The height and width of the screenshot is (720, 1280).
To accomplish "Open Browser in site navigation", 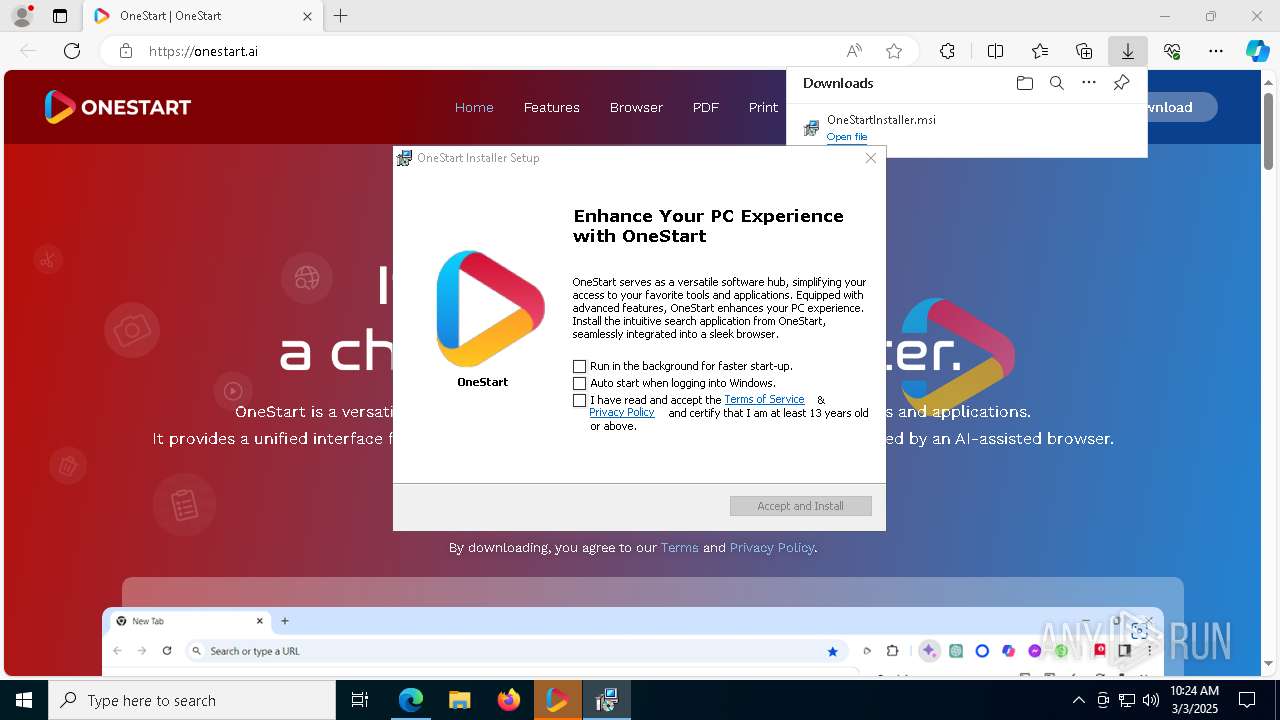I will point(636,107).
